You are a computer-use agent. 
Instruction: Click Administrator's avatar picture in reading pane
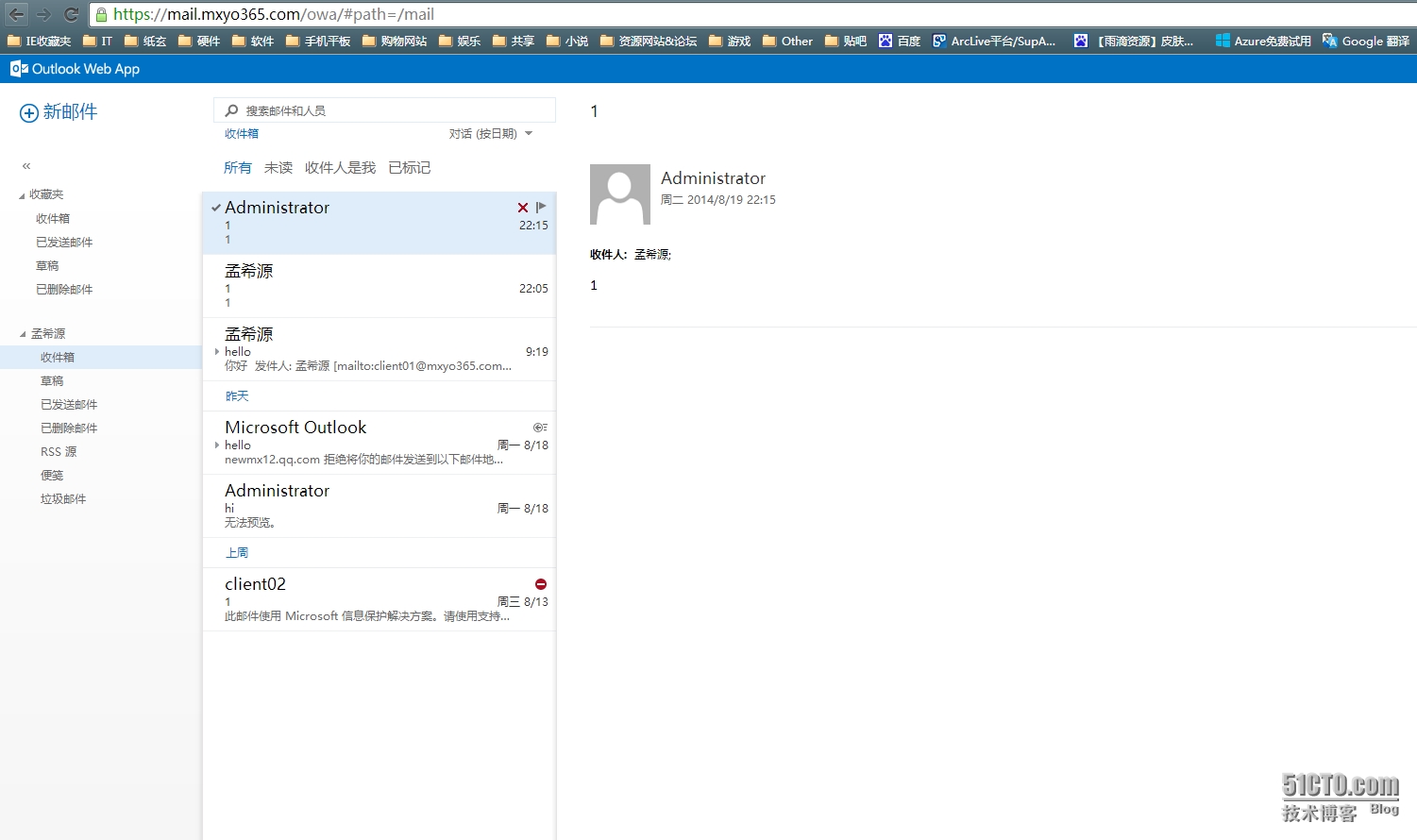point(619,194)
